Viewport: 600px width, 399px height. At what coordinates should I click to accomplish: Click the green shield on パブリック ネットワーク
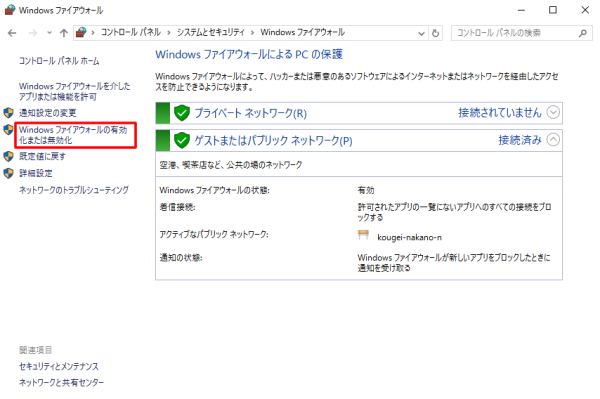point(182,140)
